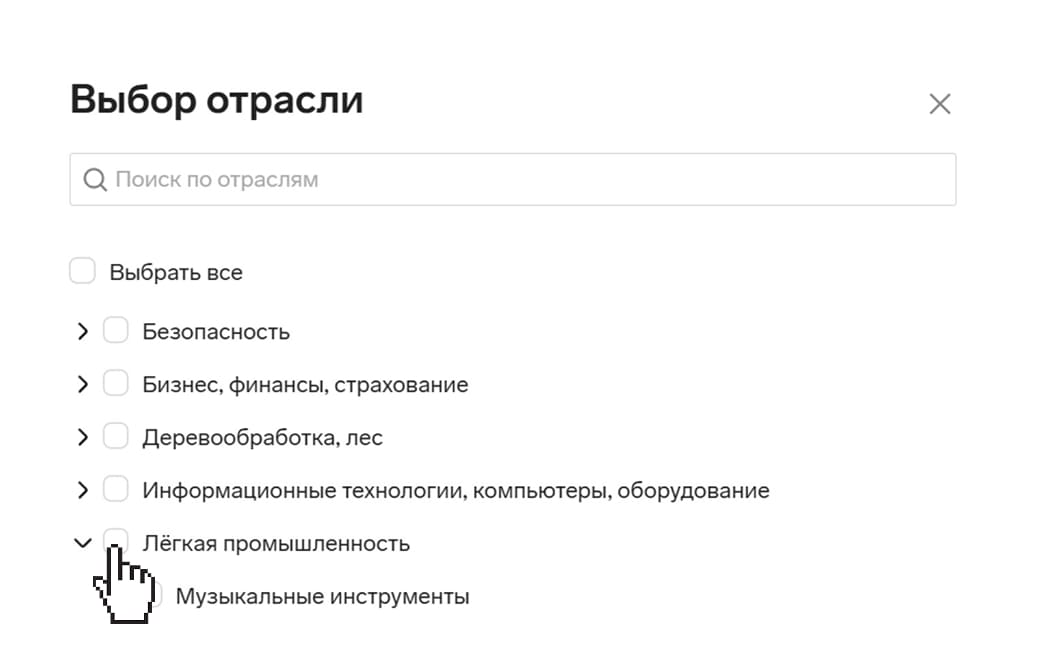The width and height of the screenshot is (1048, 668).
Task: Click the 'Выбрать все' label text
Action: [176, 272]
